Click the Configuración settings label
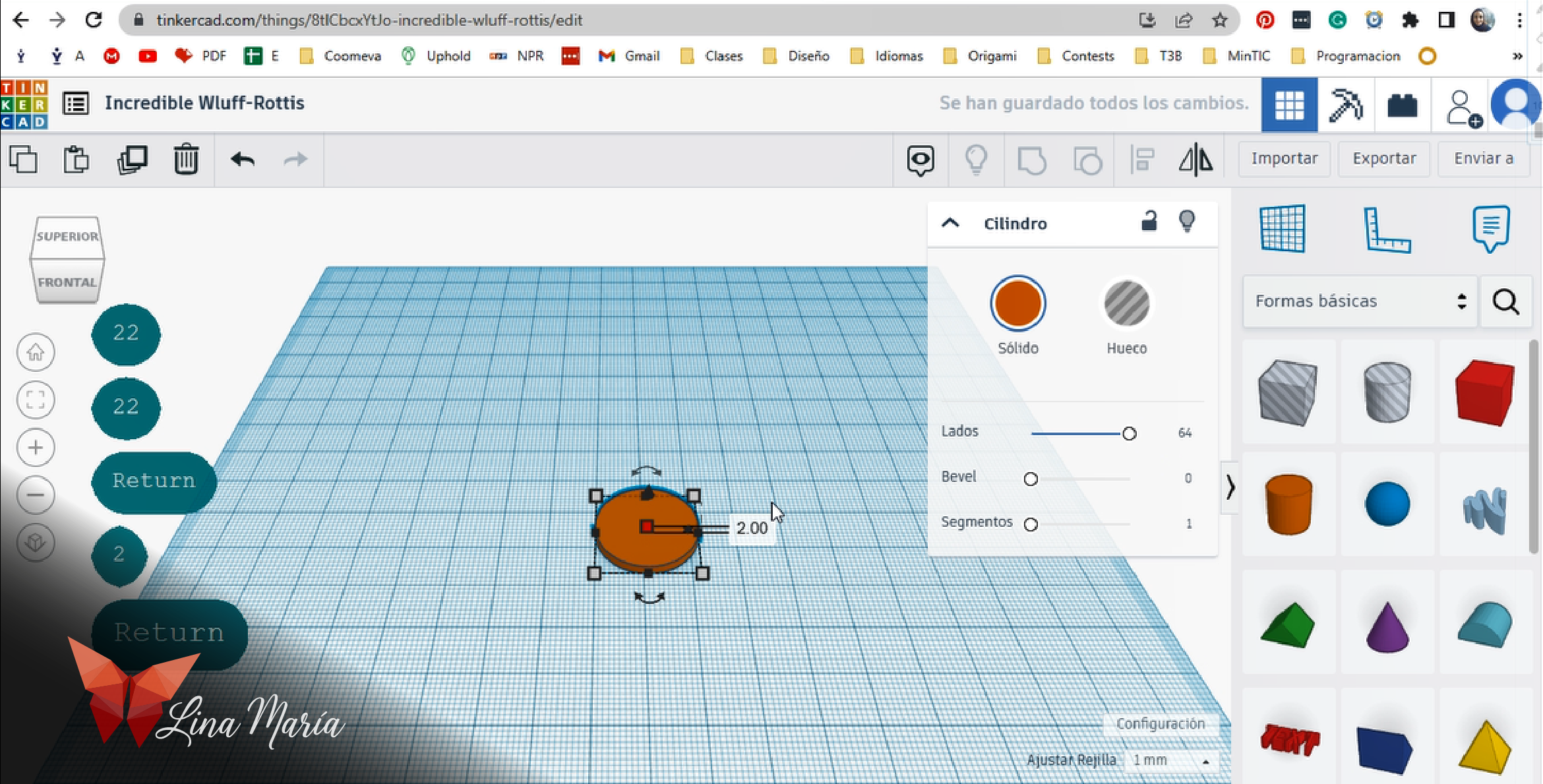This screenshot has width=1543, height=784. 1160,722
